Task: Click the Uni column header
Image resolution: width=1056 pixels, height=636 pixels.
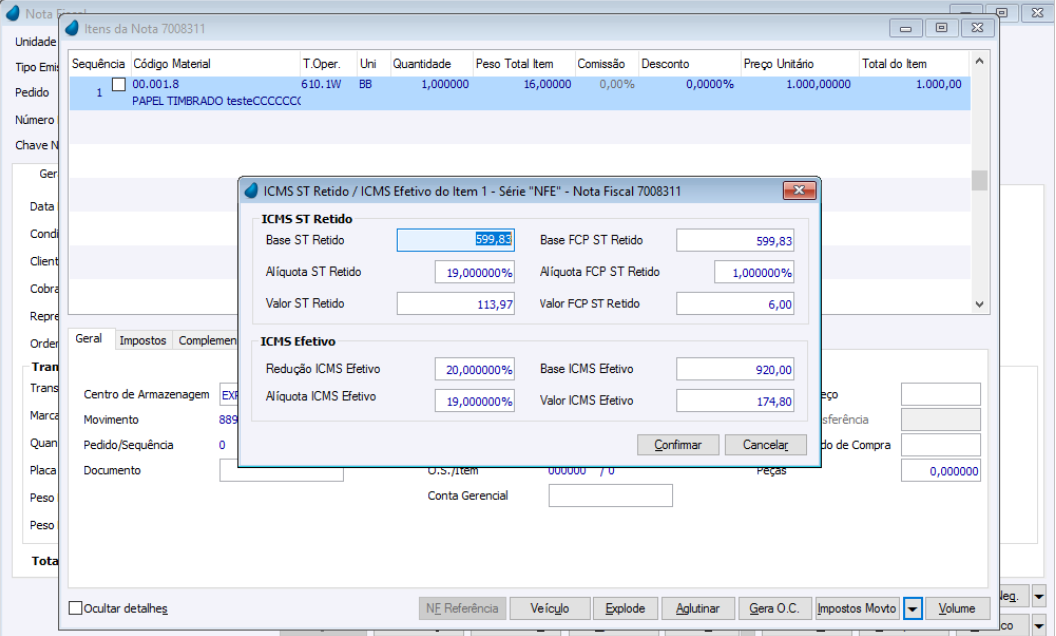Action: click(373, 63)
